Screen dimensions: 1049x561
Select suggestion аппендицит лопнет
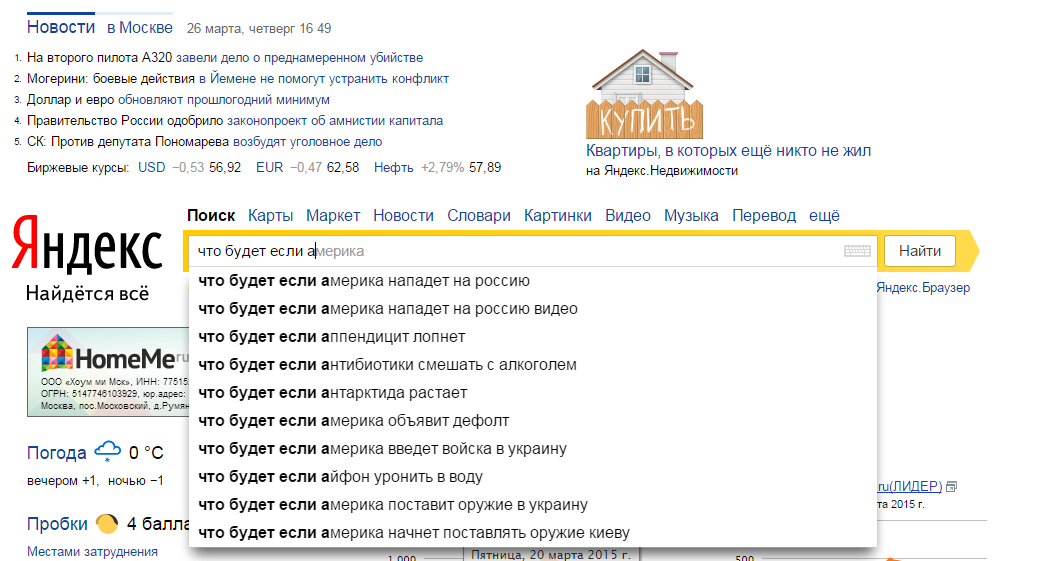[533, 337]
